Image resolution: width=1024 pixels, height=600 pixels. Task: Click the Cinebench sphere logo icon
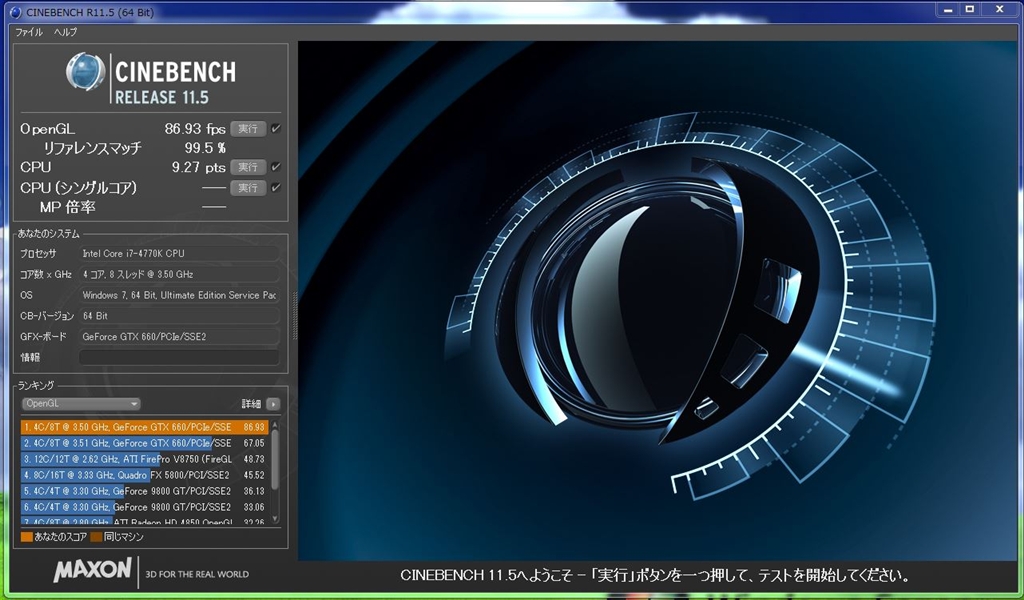(86, 71)
